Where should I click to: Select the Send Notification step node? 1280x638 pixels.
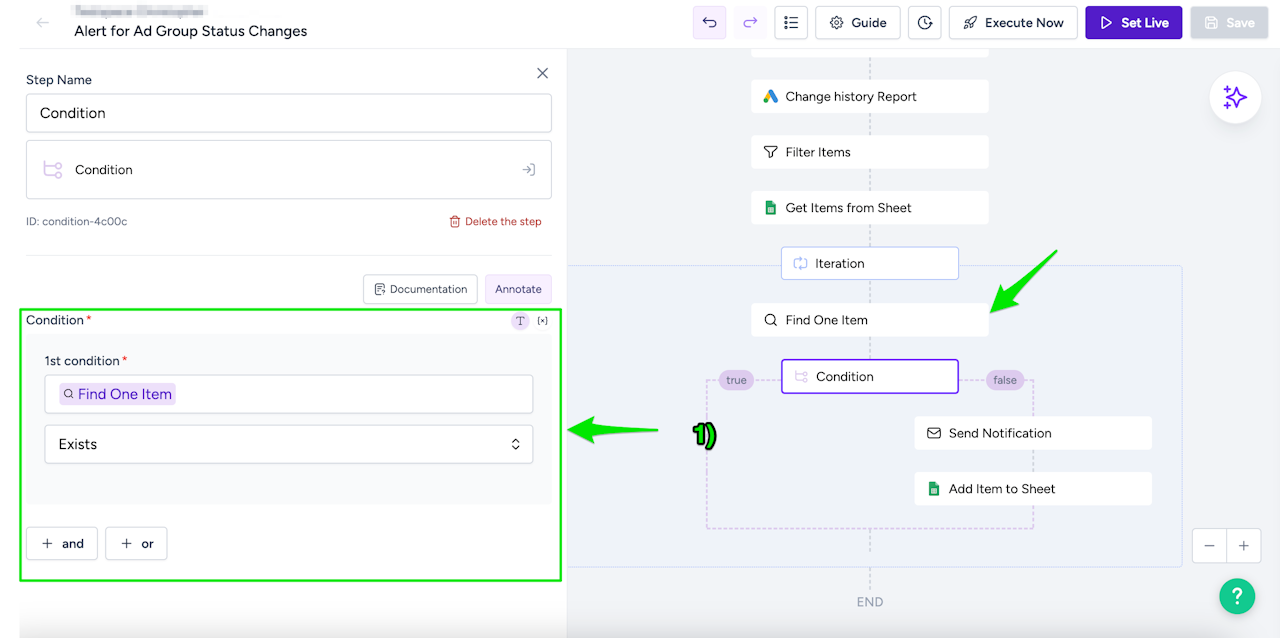(x=1032, y=433)
